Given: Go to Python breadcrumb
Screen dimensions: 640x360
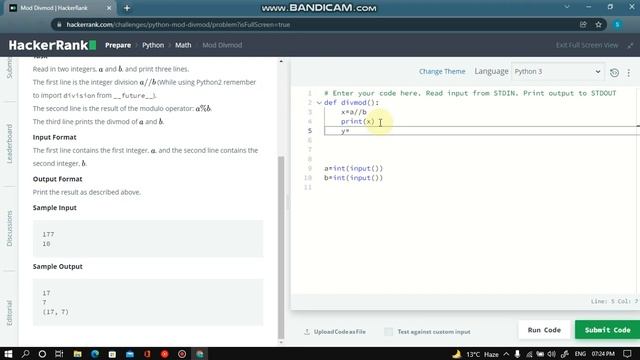Looking at the screenshot, I should point(153,45).
